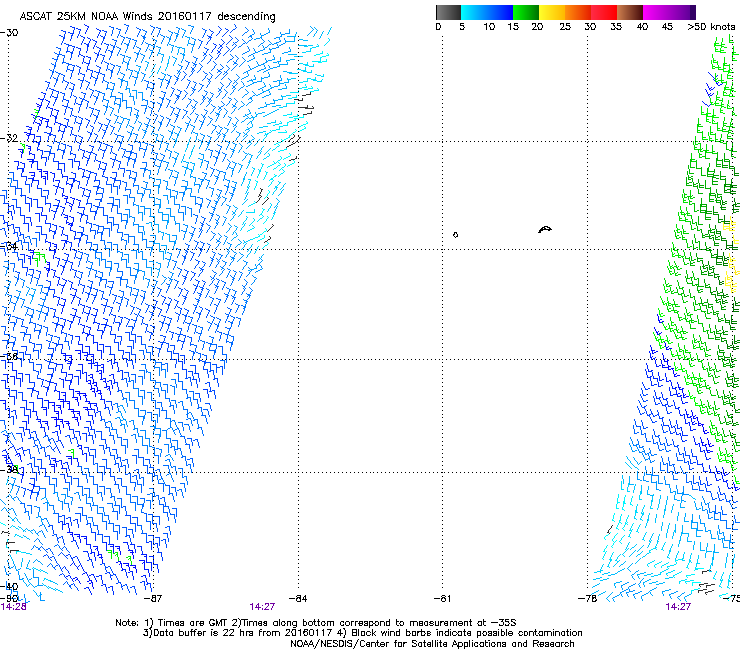This screenshot has height=650, width=740.
Task: Click the "-81" longitude axis label
Action: tap(442, 599)
